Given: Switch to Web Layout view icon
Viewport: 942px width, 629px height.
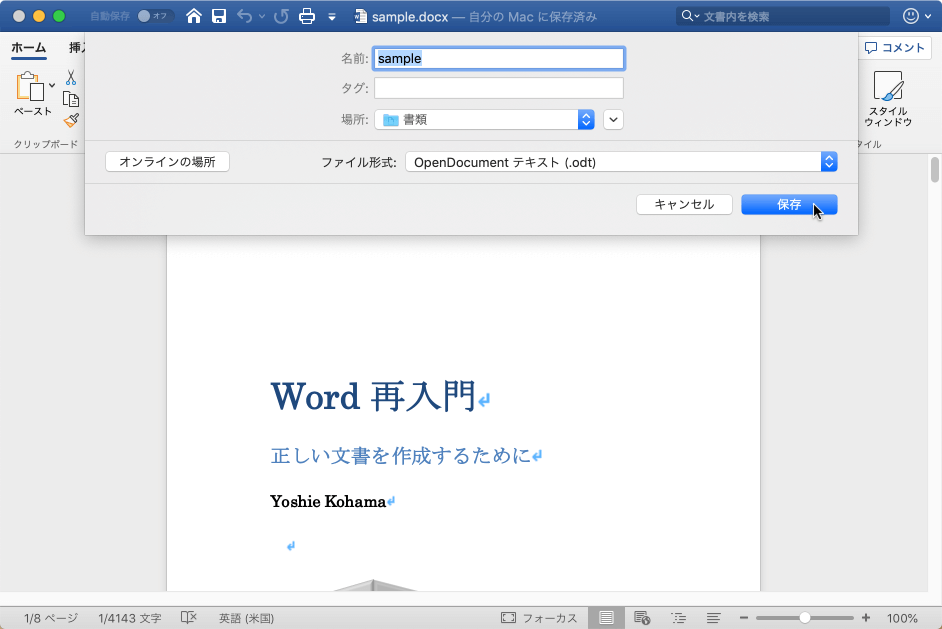Looking at the screenshot, I should [x=642, y=618].
